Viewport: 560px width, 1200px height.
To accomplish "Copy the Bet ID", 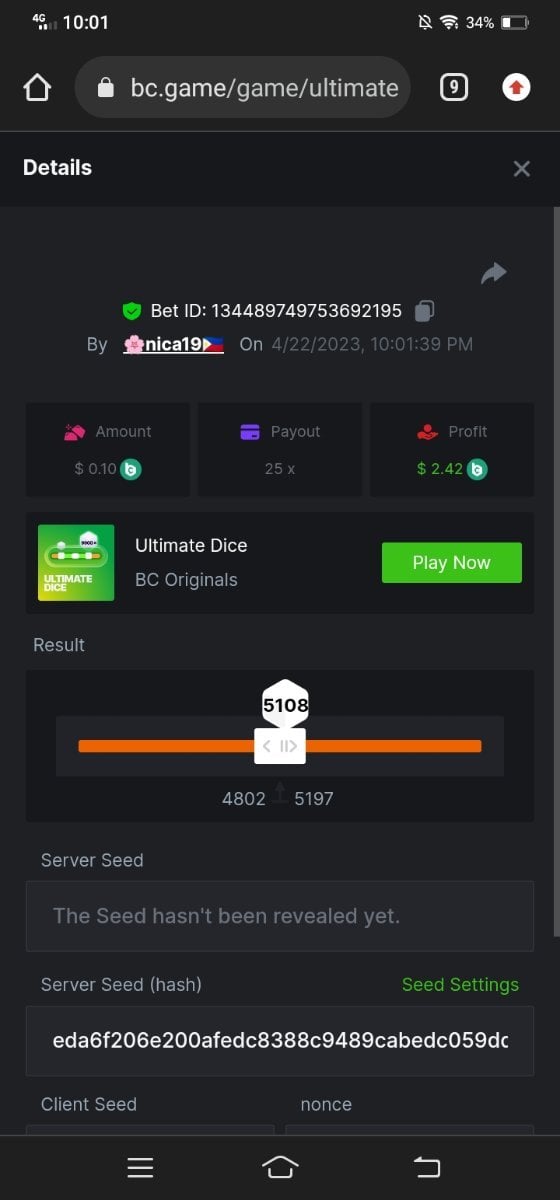I will tap(425, 311).
